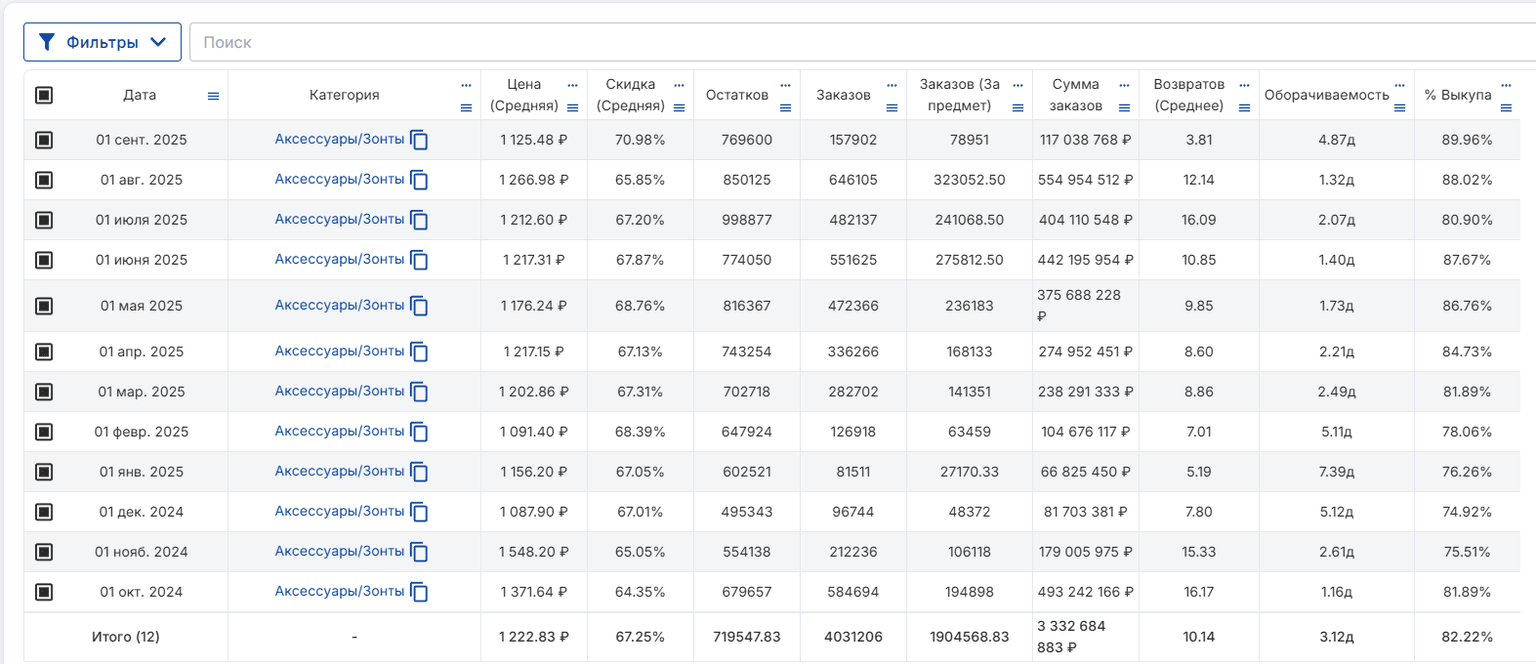
Task: Copy category in the 01 окт. 2024 row
Action: 420,592
